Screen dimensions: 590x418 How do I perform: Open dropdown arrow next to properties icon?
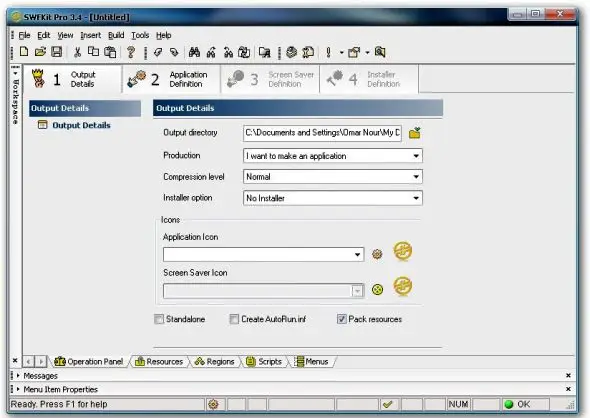[367, 53]
